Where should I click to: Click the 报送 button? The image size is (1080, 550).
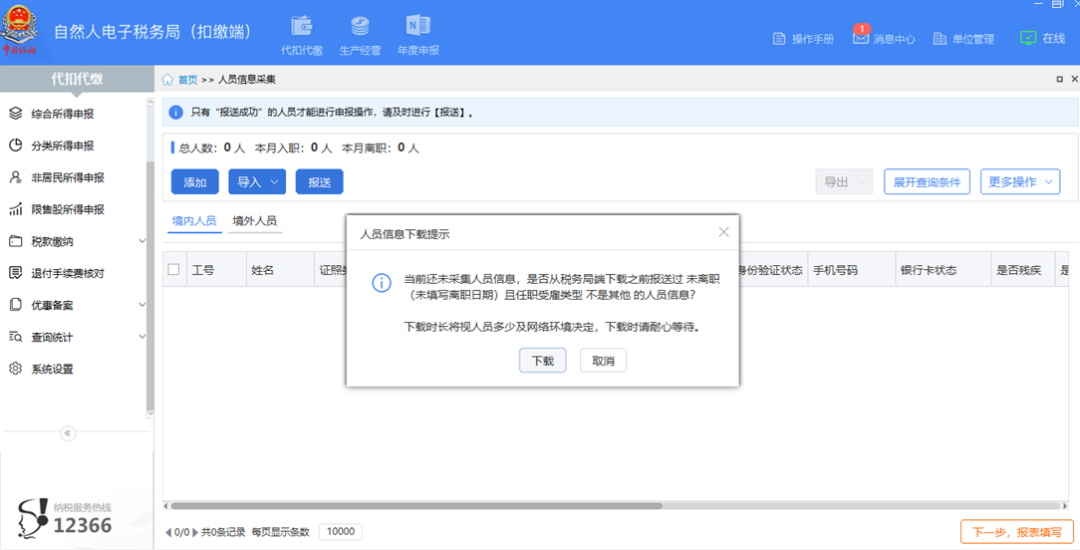click(x=319, y=182)
